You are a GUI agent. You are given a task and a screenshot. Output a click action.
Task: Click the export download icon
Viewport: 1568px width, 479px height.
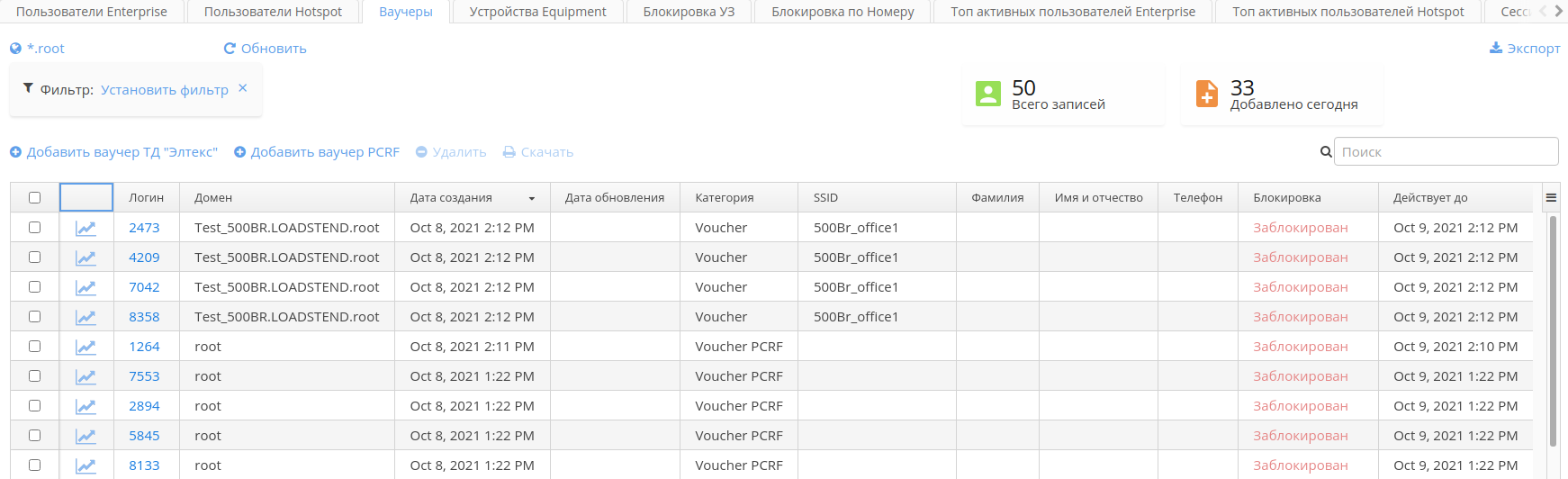point(1496,48)
